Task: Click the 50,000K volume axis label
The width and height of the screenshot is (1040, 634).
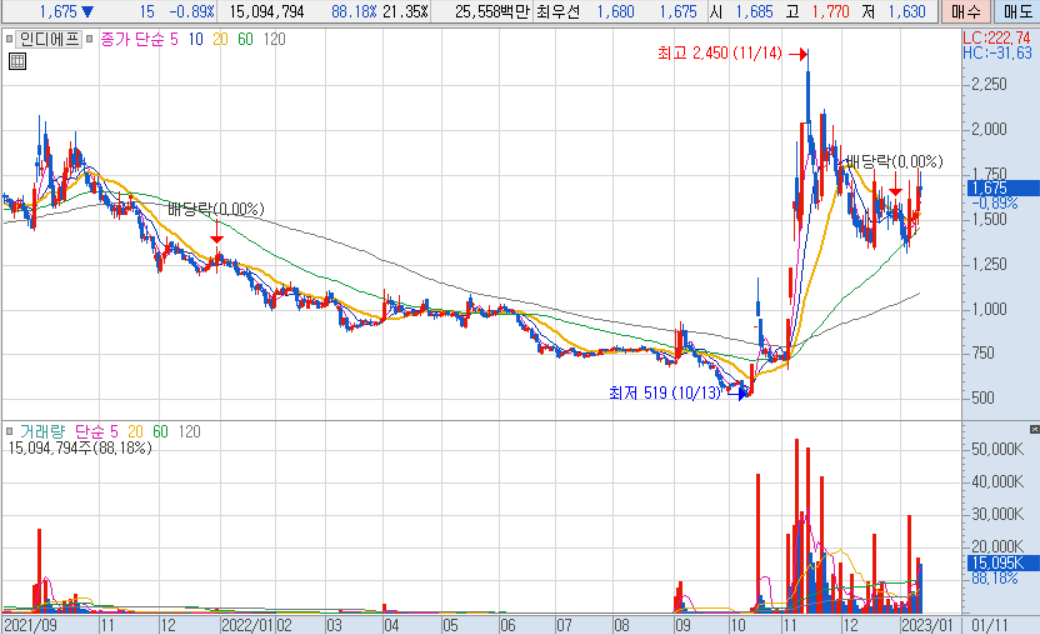Action: [x=998, y=449]
